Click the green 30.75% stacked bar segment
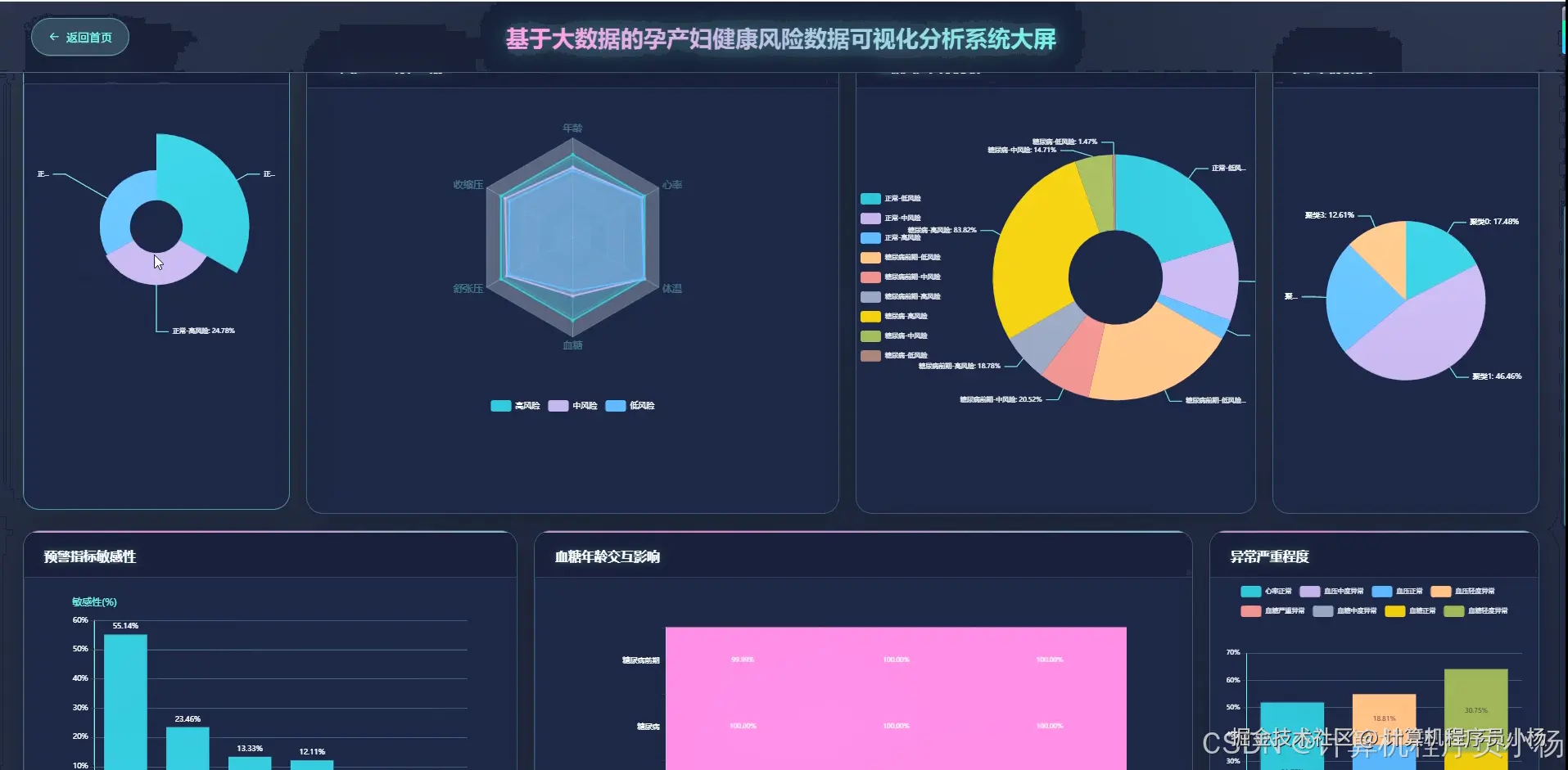Image resolution: width=1568 pixels, height=770 pixels. click(x=1476, y=710)
